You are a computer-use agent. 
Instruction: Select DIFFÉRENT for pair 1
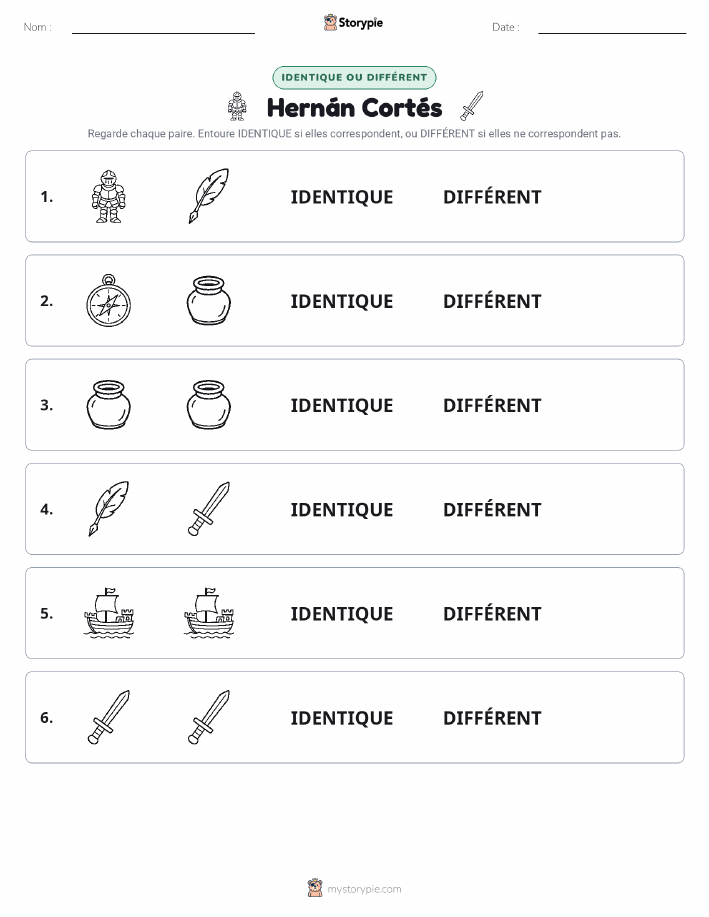[x=492, y=197]
